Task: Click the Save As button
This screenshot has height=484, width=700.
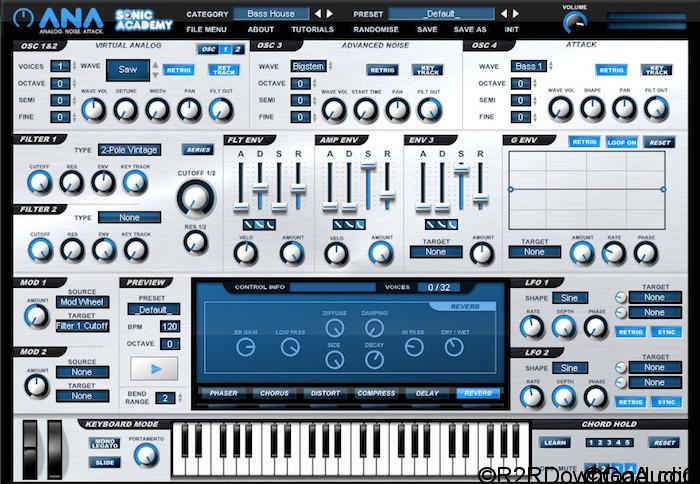Action: coord(470,29)
